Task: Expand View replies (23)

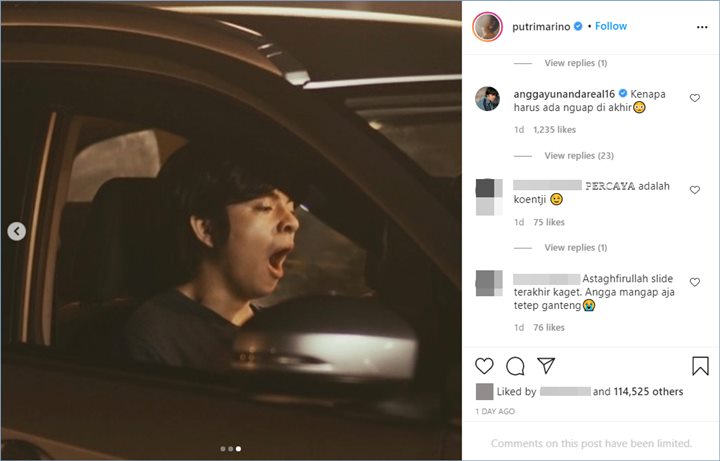Action: click(579, 156)
